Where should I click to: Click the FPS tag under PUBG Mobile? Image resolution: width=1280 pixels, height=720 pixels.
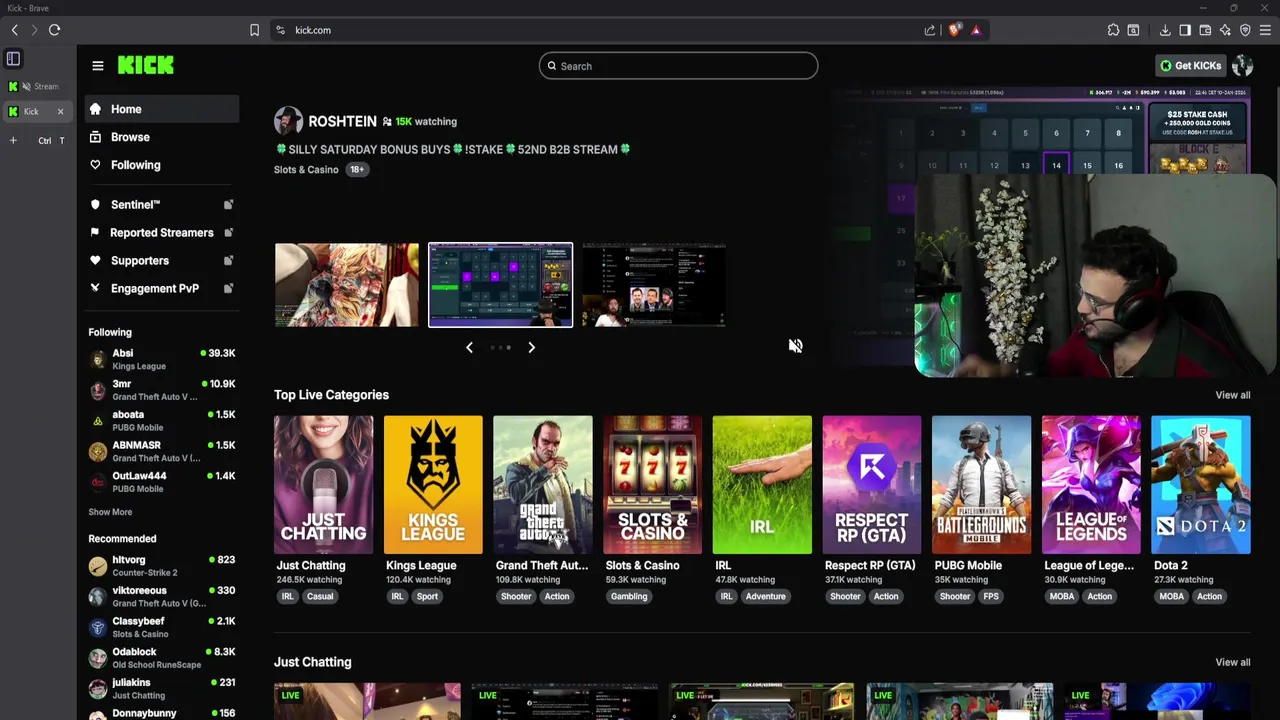pos(991,596)
